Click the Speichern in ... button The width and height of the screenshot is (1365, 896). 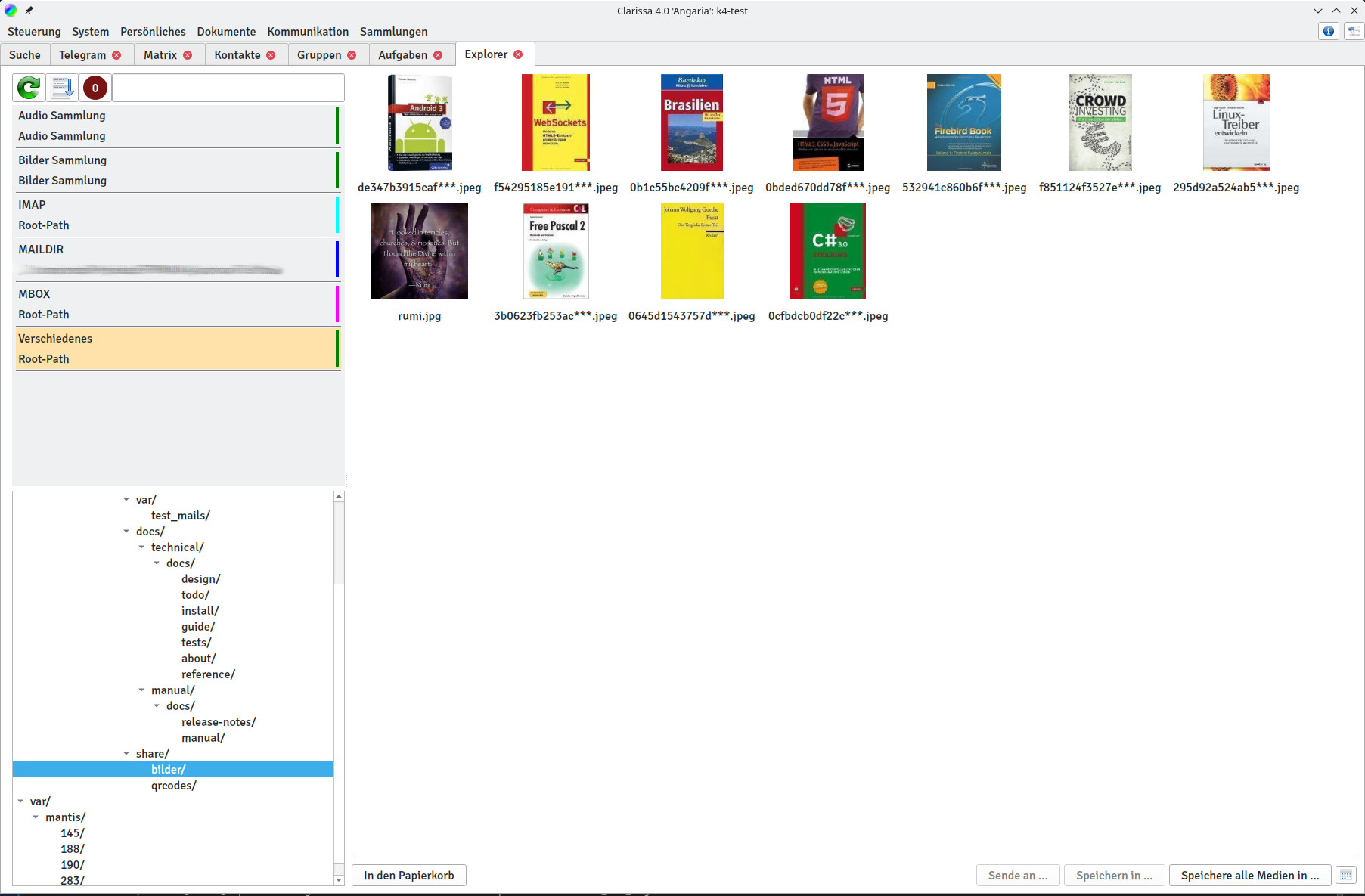point(1114,875)
